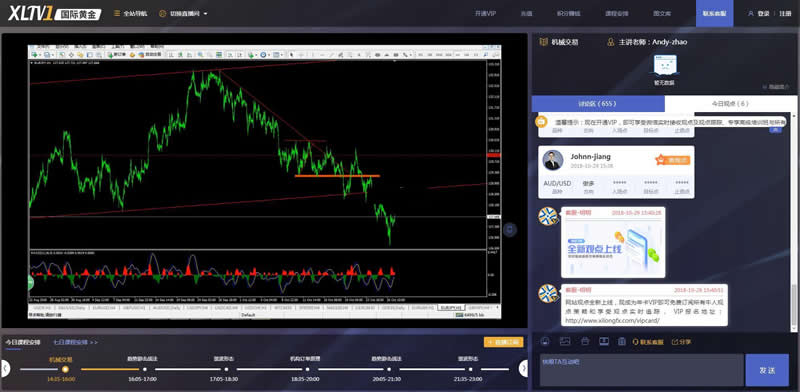Click the user icon beside 登录

pyautogui.click(x=751, y=14)
